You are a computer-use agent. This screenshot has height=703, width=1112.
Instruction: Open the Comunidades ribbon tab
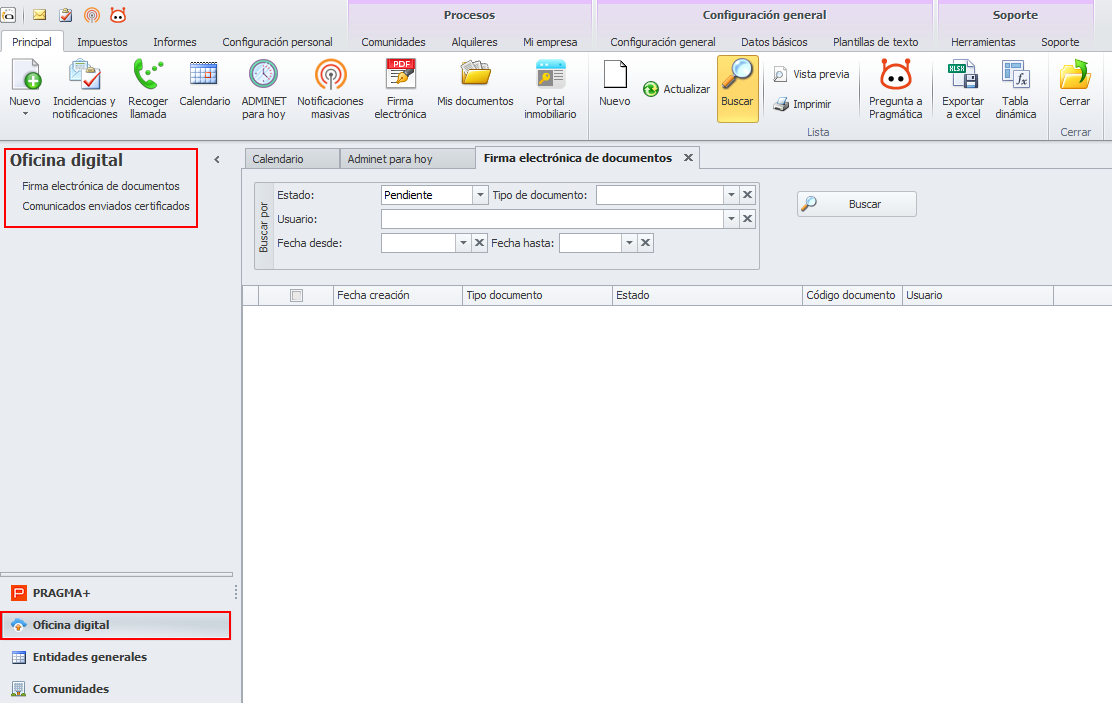click(x=394, y=42)
